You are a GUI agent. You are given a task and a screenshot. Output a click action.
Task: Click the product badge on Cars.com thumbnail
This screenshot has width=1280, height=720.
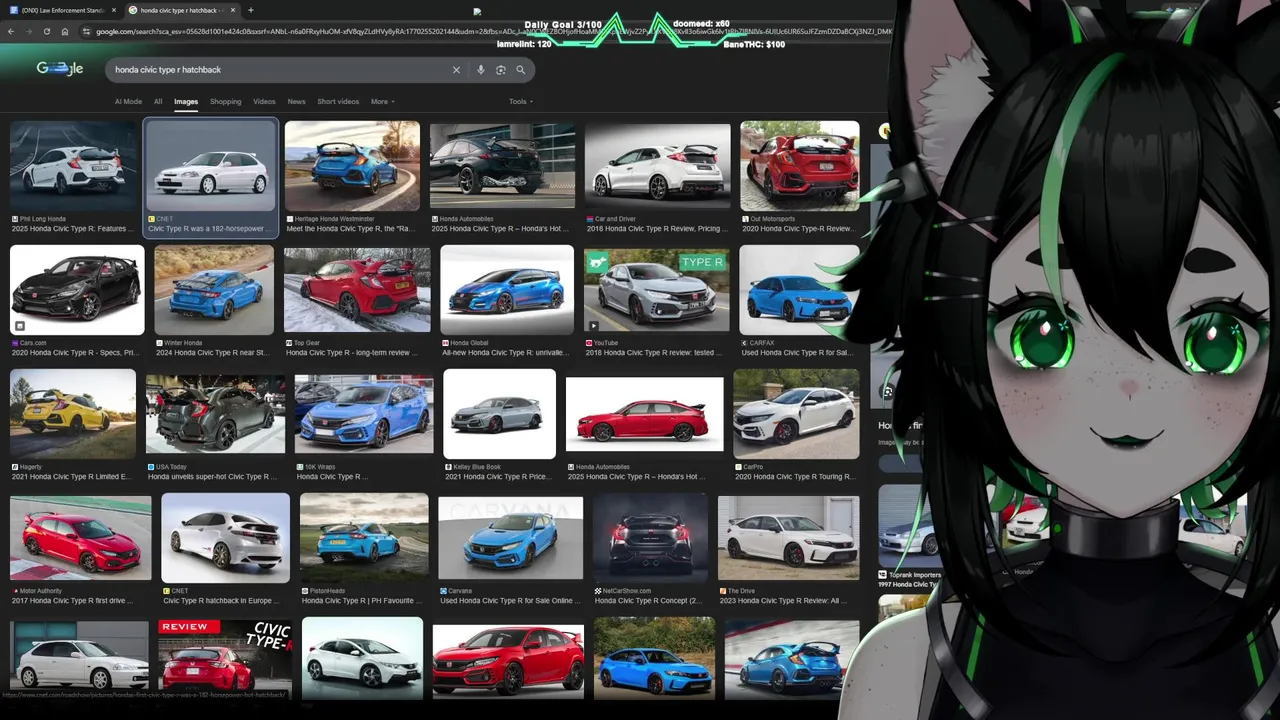(19, 325)
